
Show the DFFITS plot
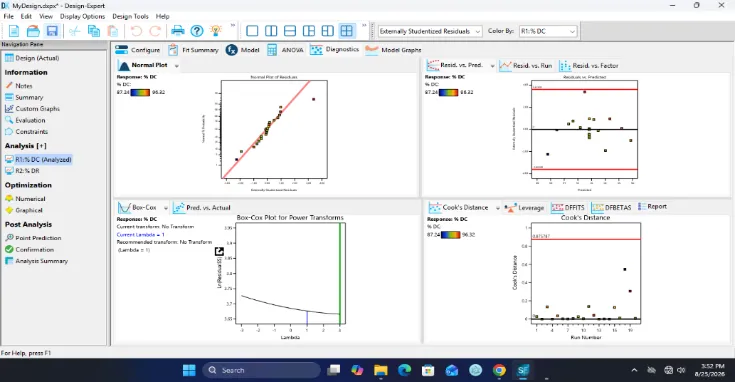pyautogui.click(x=568, y=208)
